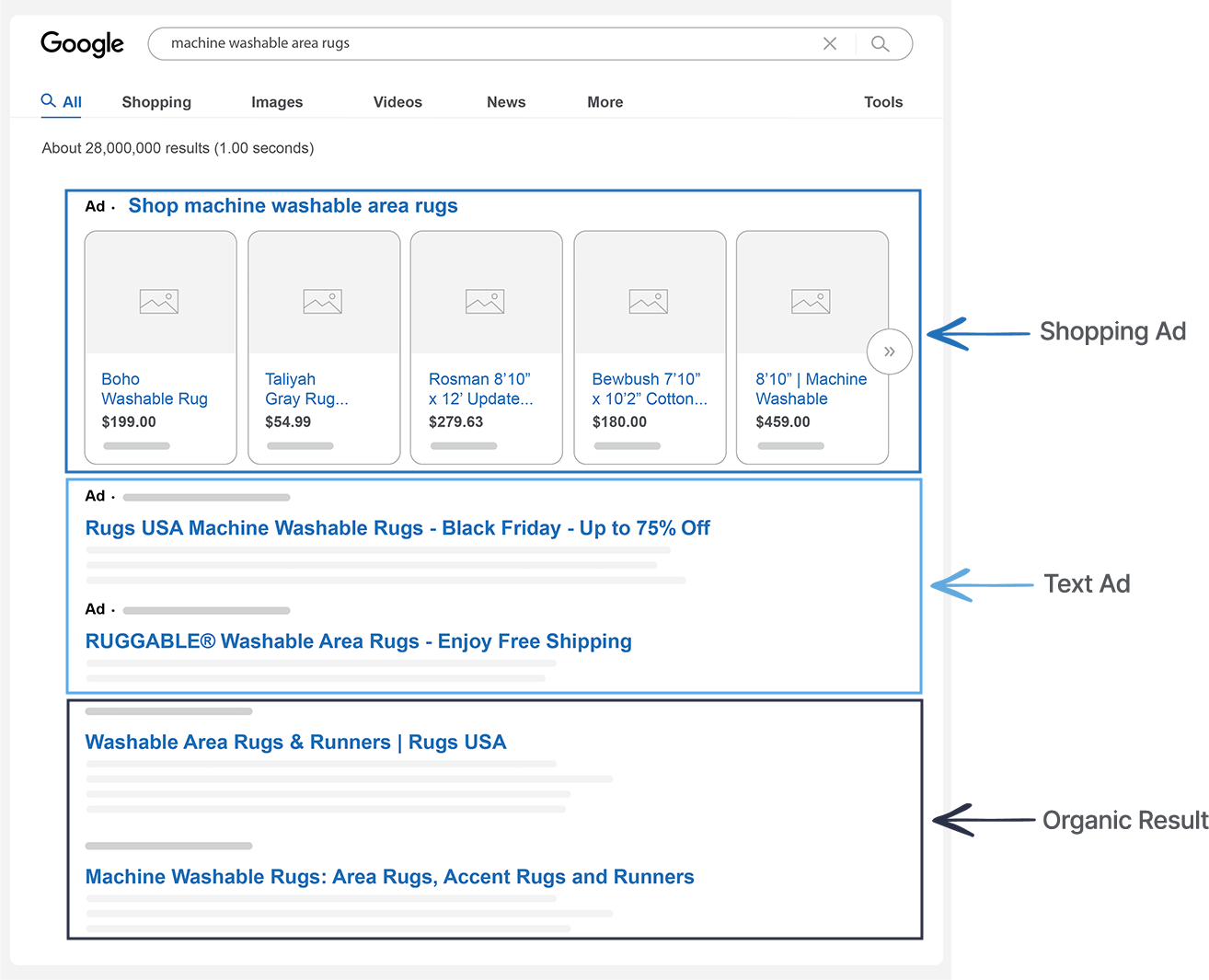Click Boho Washable Rug product image
The width and height of the screenshot is (1209, 980).
[160, 293]
